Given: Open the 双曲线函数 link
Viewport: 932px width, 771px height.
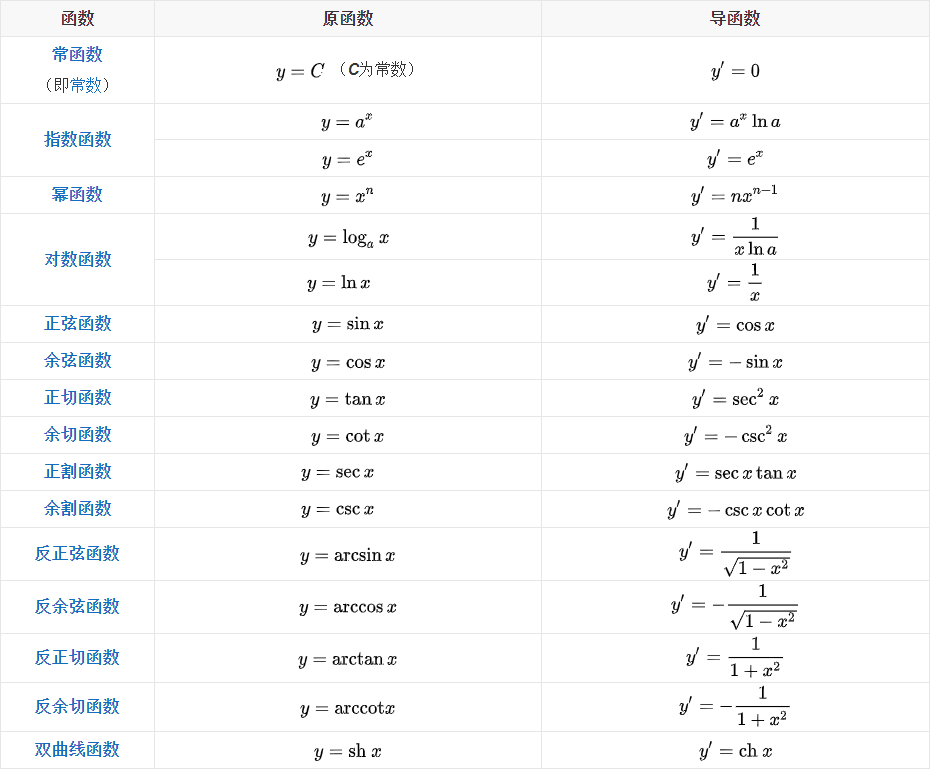Looking at the screenshot, I should (x=77, y=750).
